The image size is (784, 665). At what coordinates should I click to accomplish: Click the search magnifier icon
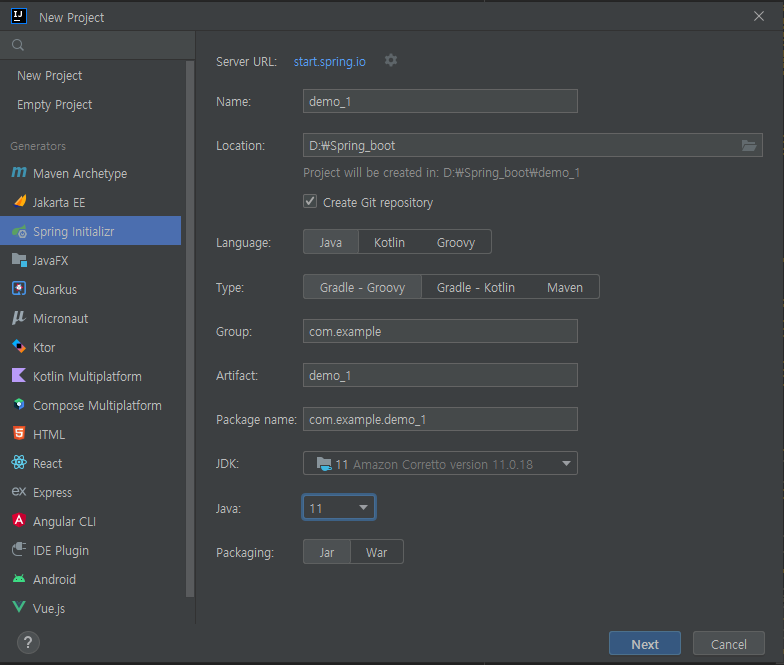(x=18, y=45)
